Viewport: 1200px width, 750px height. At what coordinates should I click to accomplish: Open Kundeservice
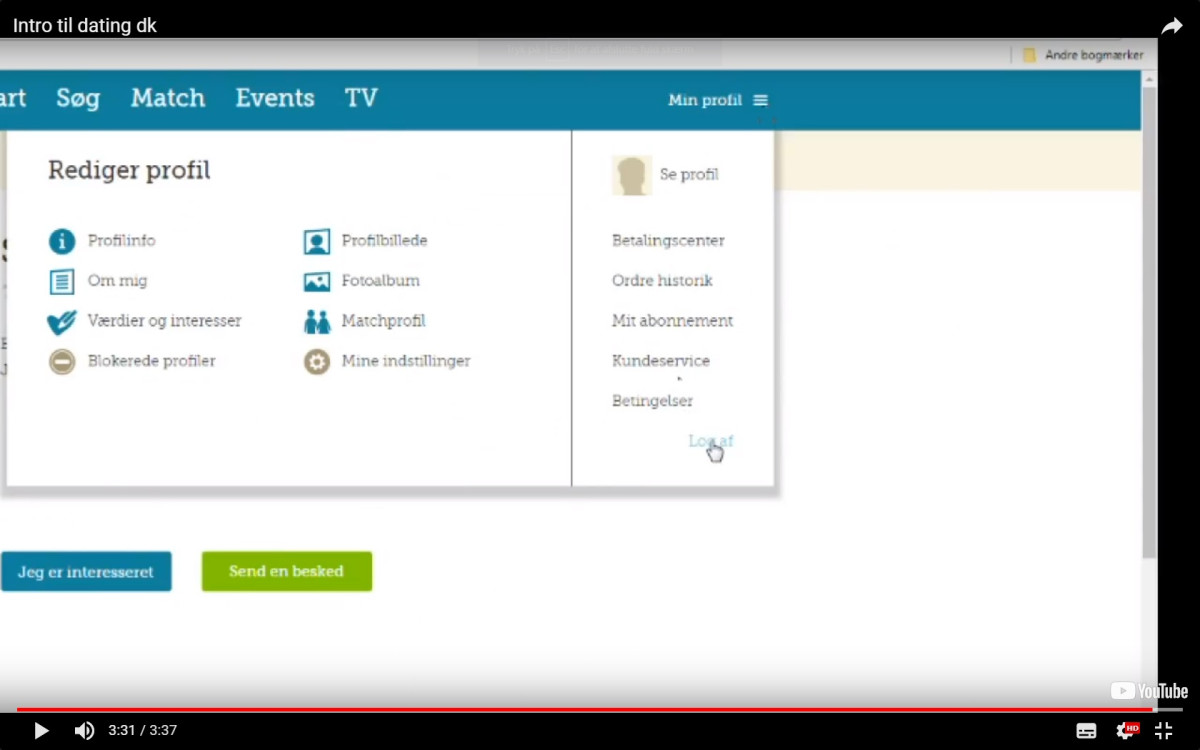[x=661, y=361]
